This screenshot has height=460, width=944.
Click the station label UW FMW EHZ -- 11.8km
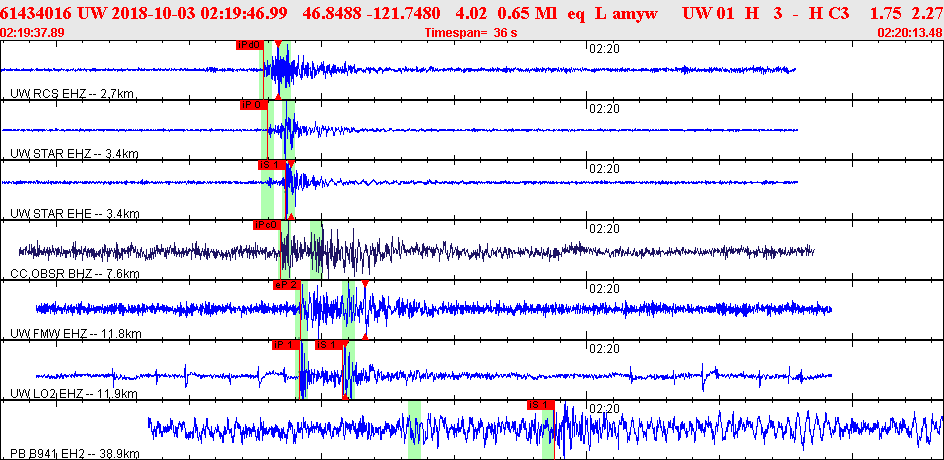click(76, 334)
